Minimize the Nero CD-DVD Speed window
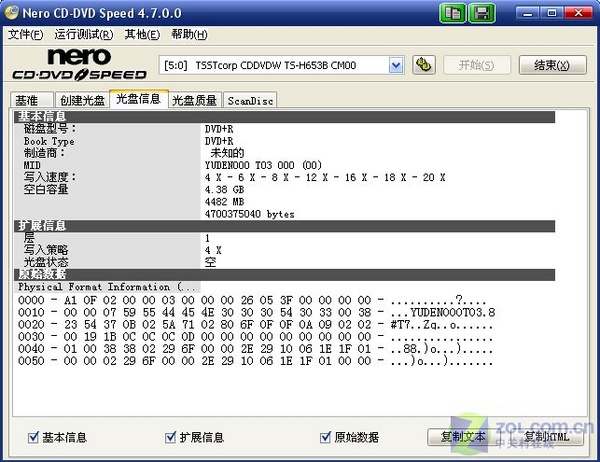The image size is (600, 462). point(528,13)
